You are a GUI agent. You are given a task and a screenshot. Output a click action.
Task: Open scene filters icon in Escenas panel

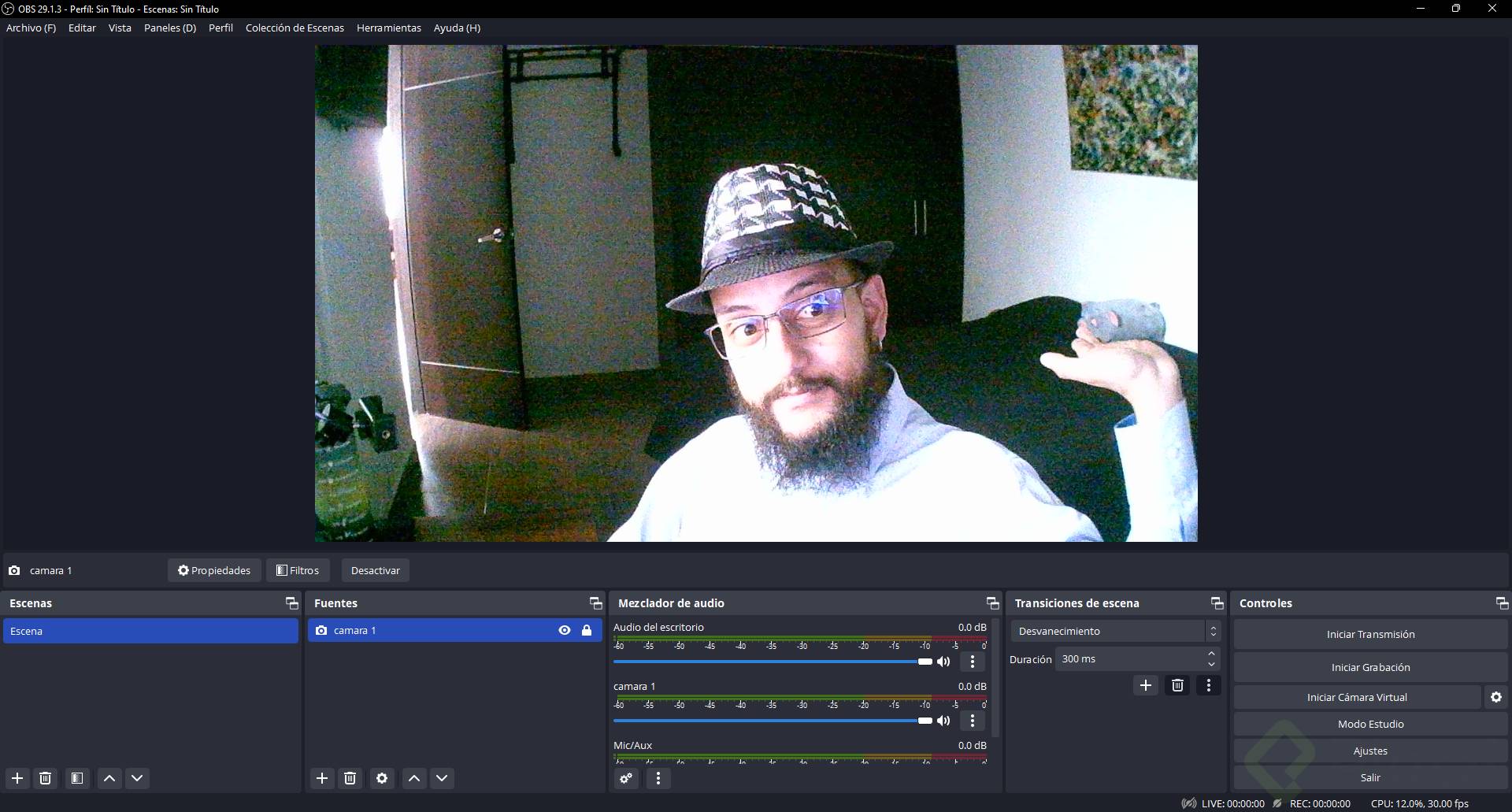coord(77,778)
